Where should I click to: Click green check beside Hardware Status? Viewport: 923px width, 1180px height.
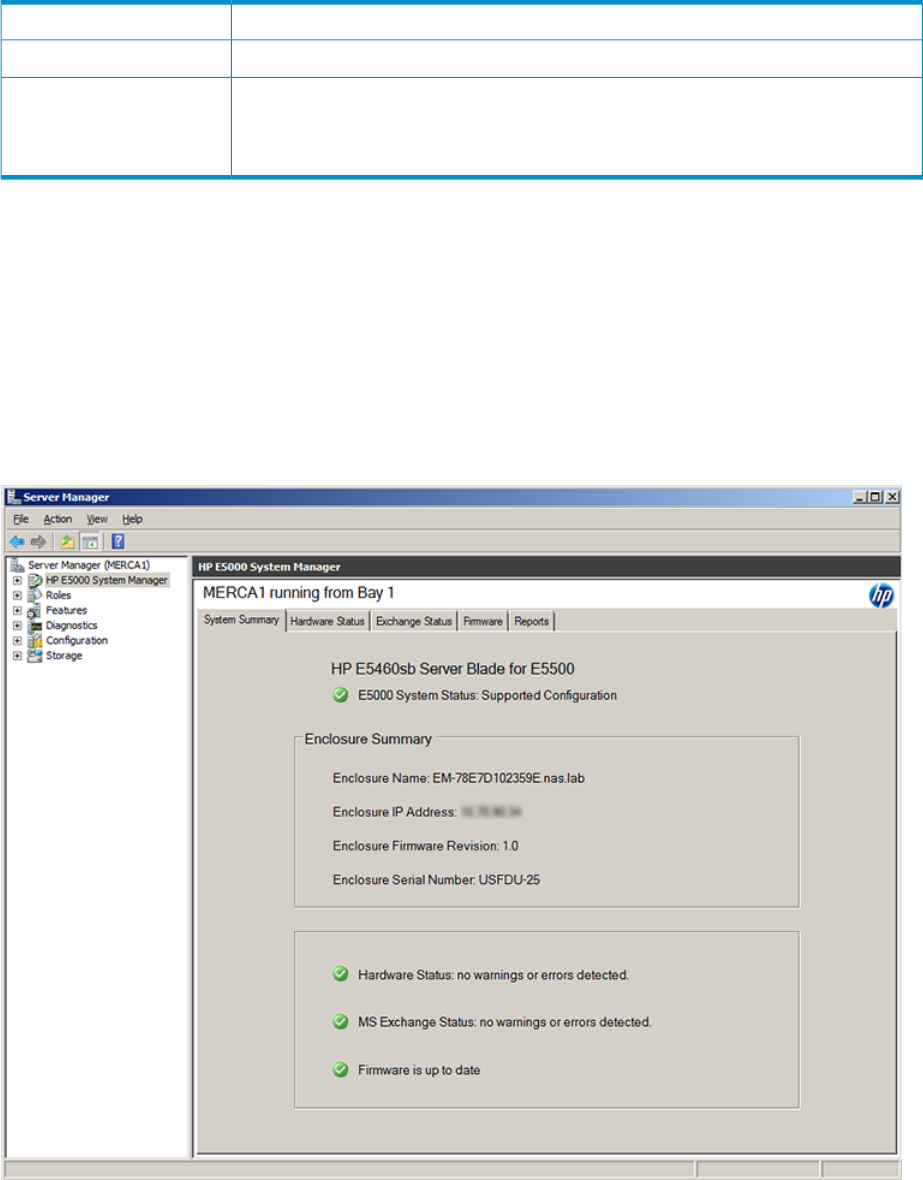click(x=340, y=975)
